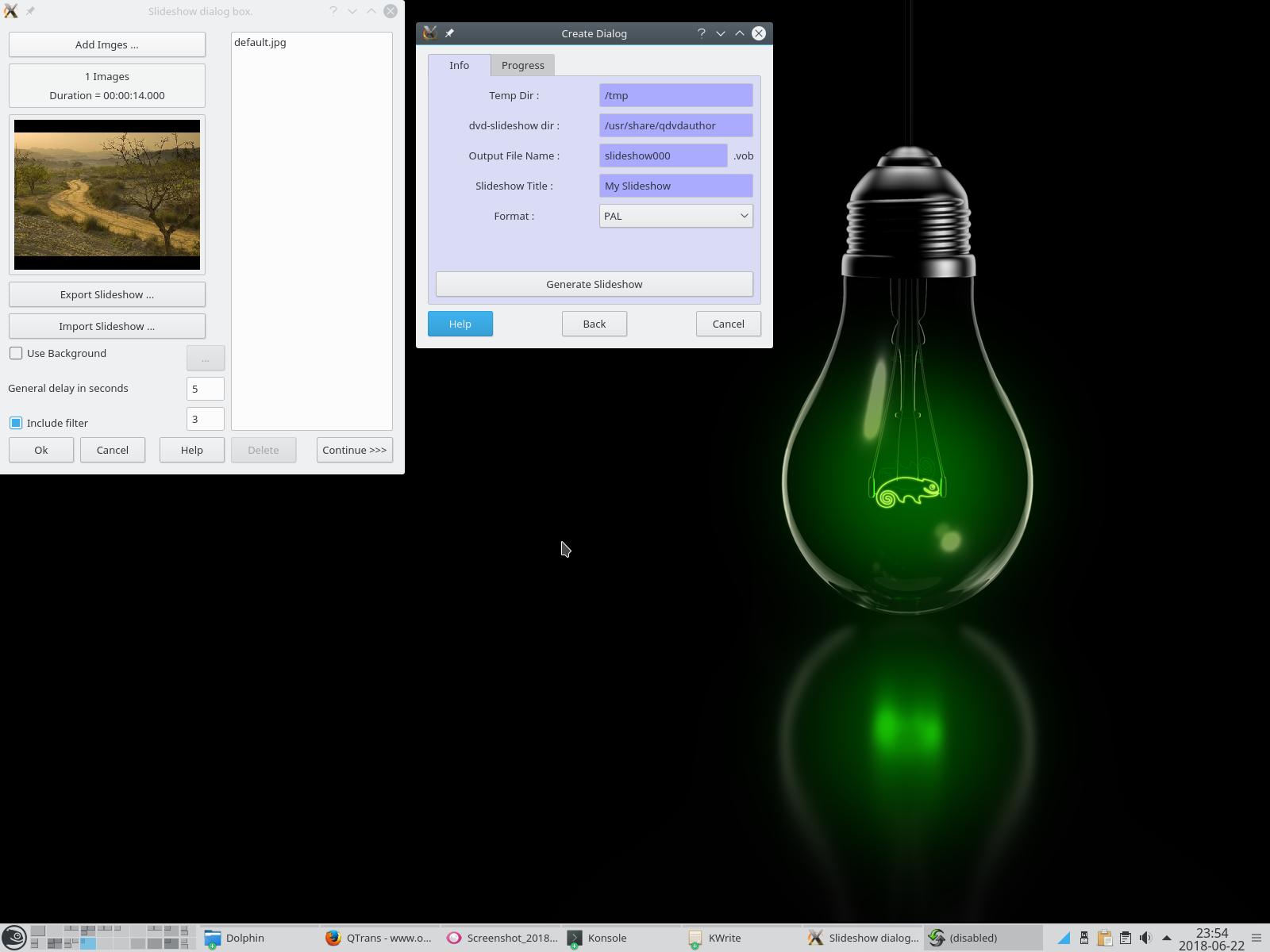The height and width of the screenshot is (952, 1270).
Task: Click the pin icon in Create Dialog titlebar
Action: 449,33
